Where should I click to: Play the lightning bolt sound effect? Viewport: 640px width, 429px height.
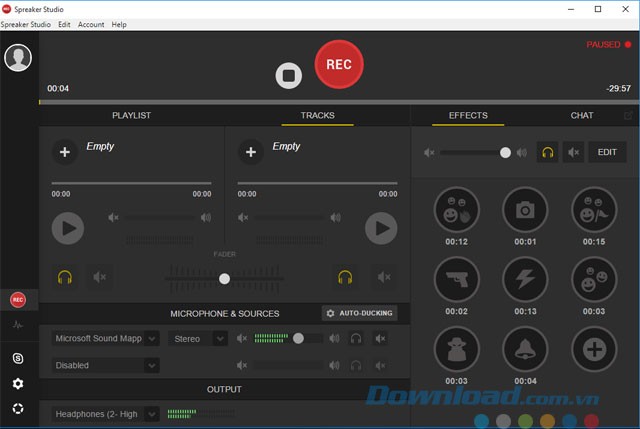525,280
